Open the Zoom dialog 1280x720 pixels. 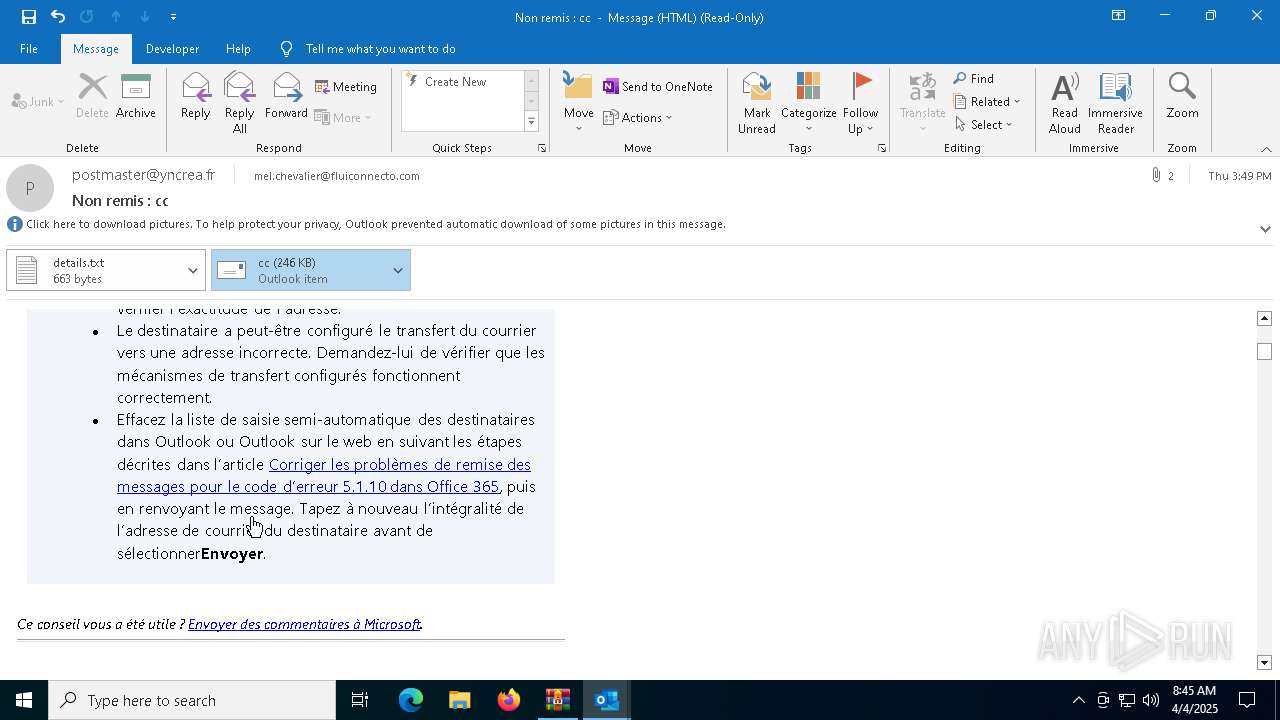(1182, 96)
